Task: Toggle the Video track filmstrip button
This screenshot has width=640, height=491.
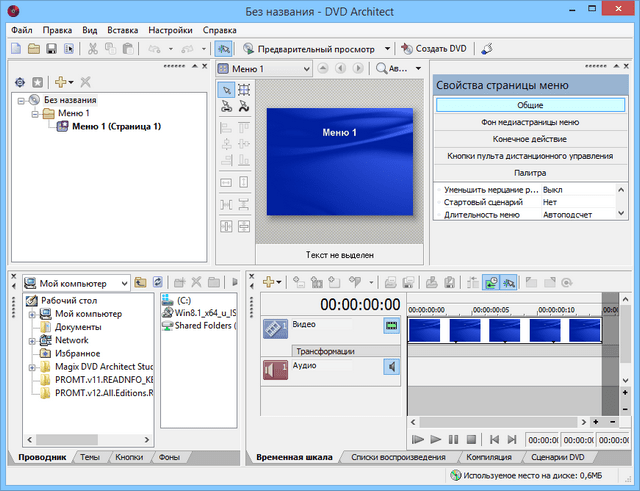Action: click(x=390, y=326)
